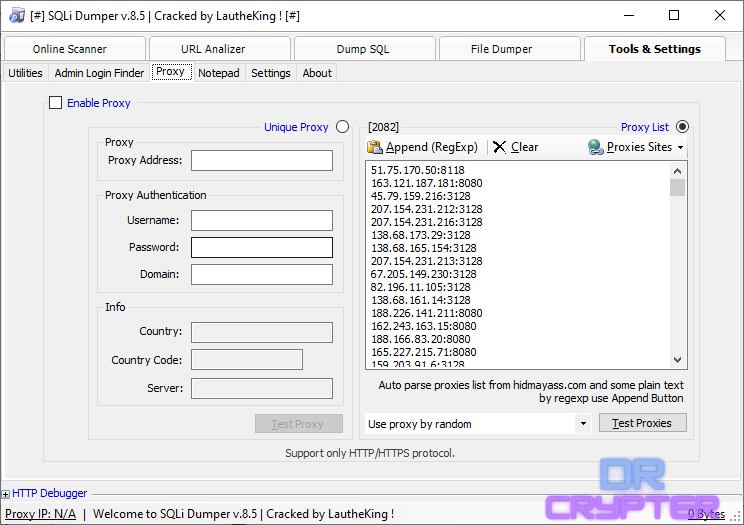The width and height of the screenshot is (744, 525).
Task: Select proxy entry 207.154.231.213:3128
Action: [427, 261]
